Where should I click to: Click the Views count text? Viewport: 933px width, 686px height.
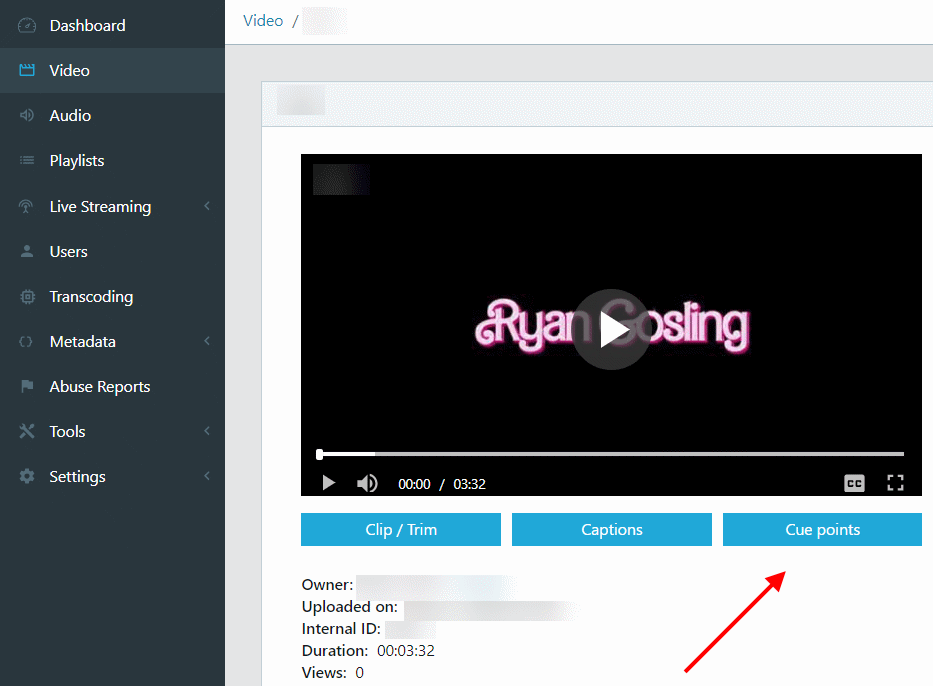(x=333, y=673)
